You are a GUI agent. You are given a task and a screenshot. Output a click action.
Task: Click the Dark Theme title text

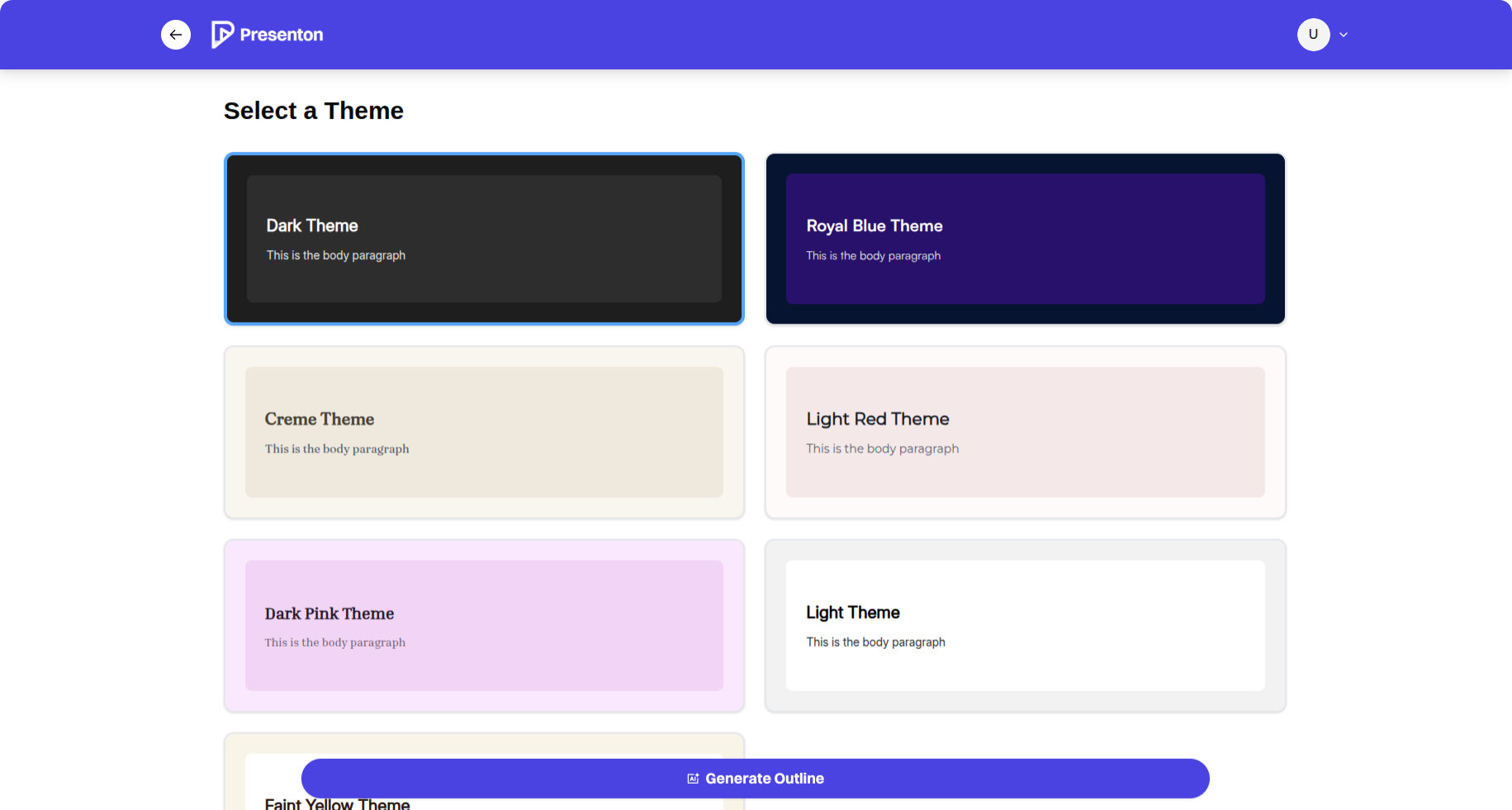coord(312,225)
